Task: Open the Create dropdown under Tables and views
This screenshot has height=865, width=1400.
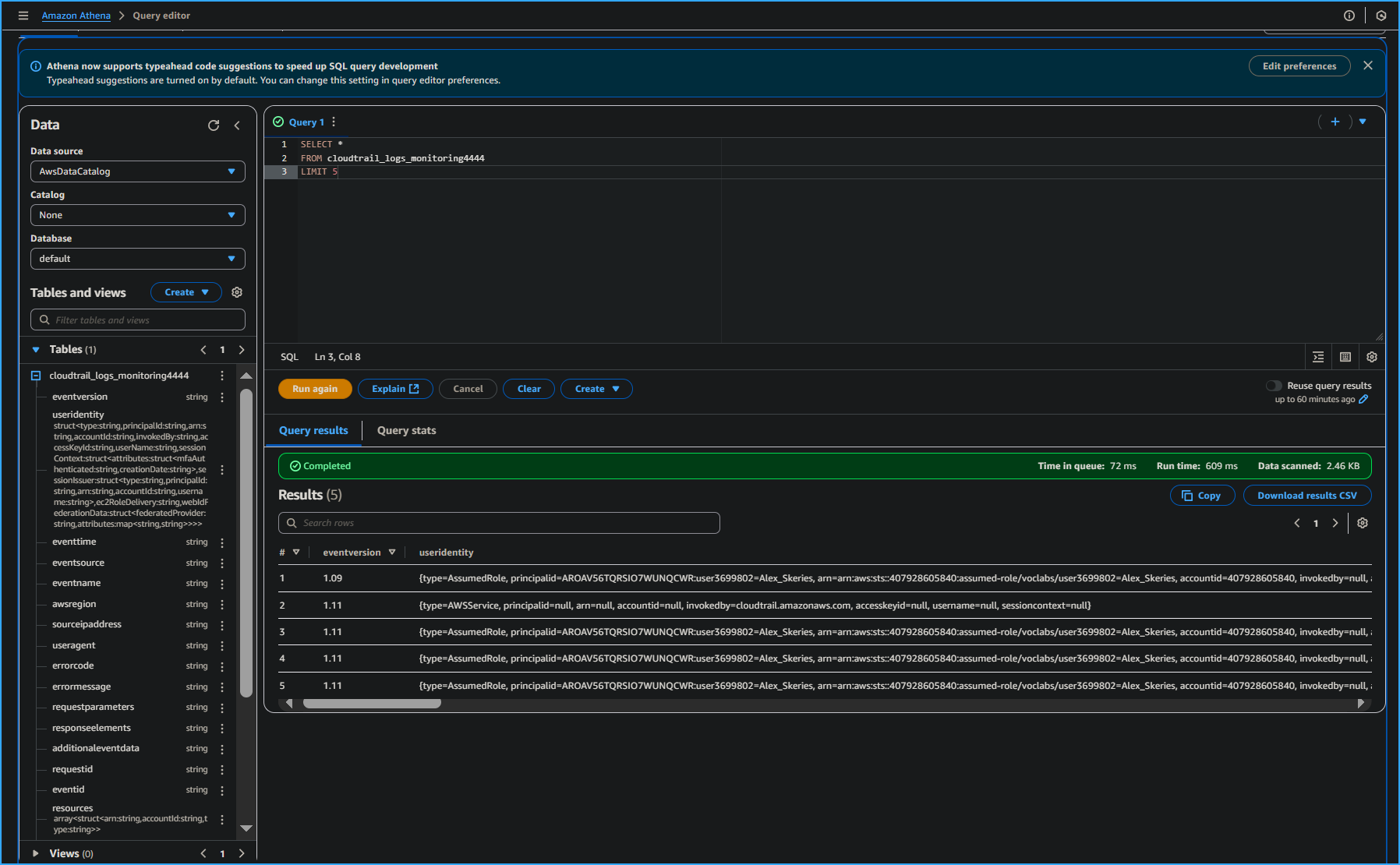Action: pos(186,291)
